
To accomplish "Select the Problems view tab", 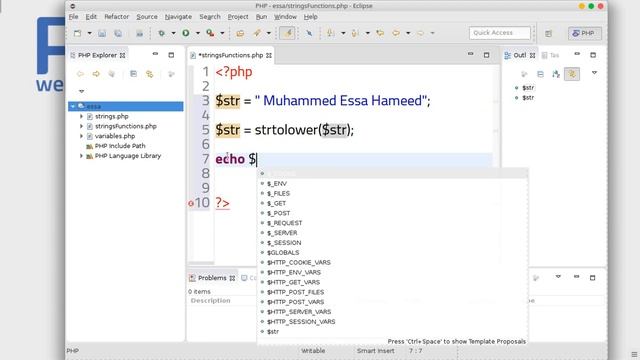I will click(x=212, y=278).
